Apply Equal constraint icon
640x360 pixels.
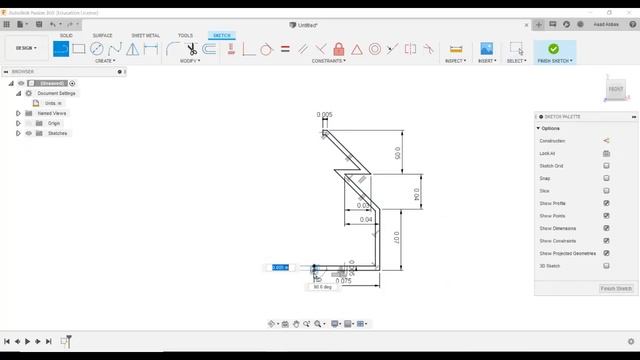[285, 49]
